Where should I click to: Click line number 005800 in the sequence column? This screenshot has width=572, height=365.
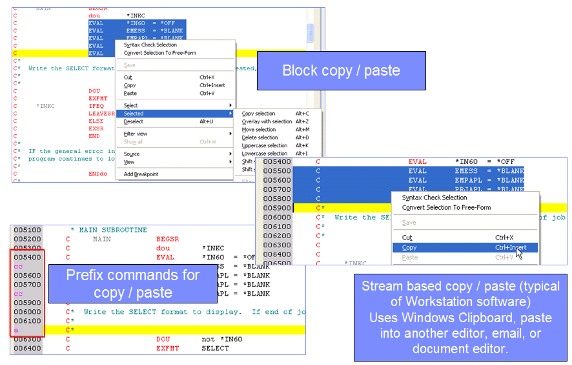[x=277, y=198]
